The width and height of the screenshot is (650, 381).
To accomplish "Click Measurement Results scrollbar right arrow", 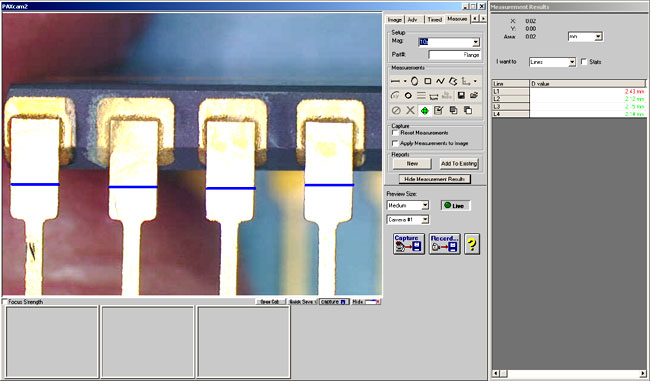I will click(643, 374).
